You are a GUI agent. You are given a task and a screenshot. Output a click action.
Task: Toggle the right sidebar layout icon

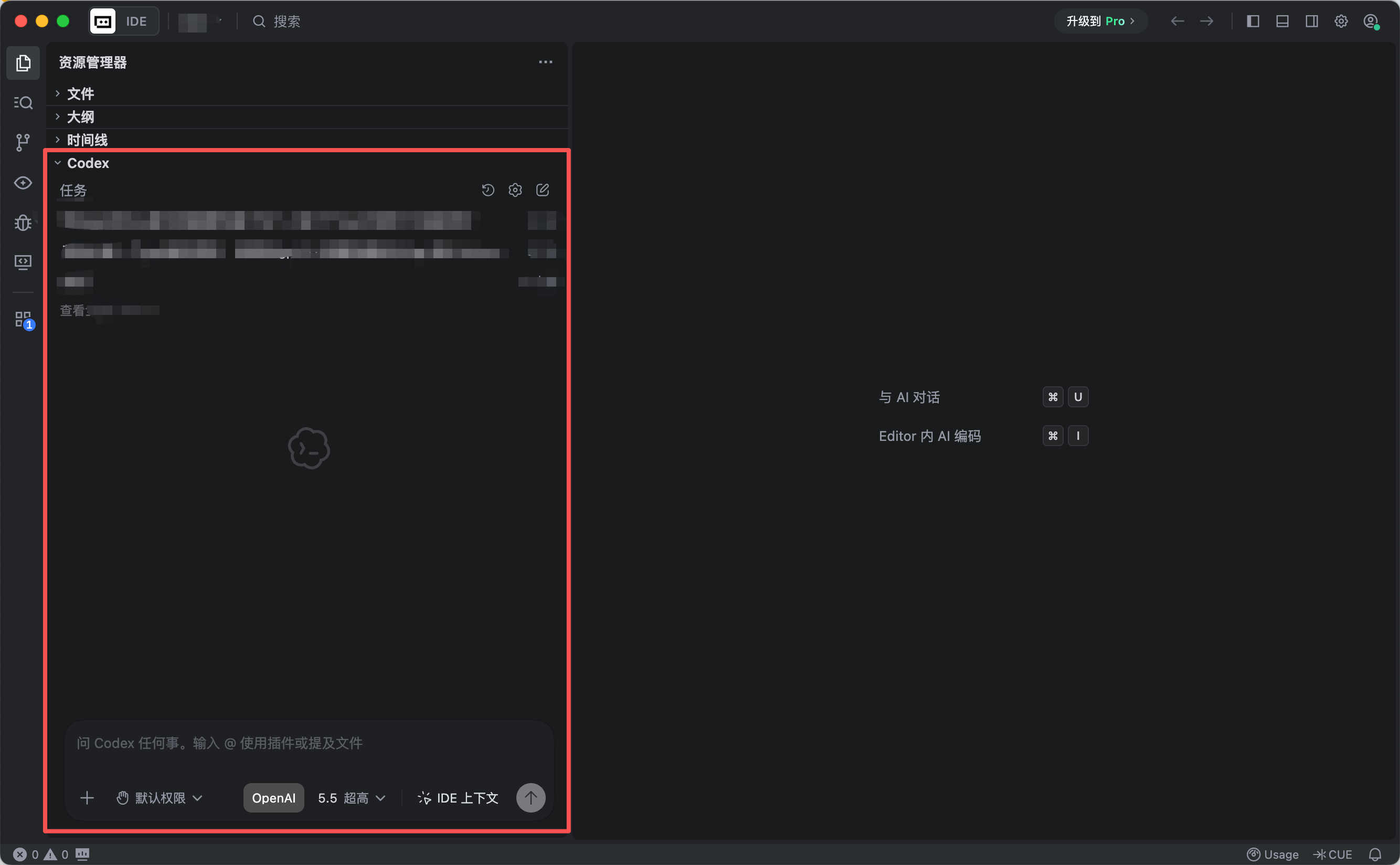click(x=1312, y=21)
